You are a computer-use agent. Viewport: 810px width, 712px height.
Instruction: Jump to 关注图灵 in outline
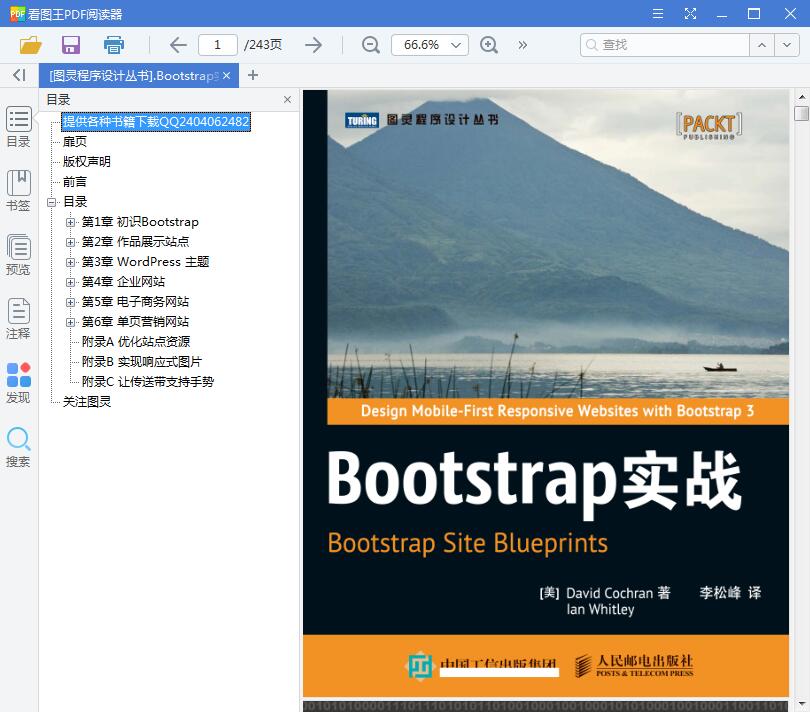pos(87,401)
